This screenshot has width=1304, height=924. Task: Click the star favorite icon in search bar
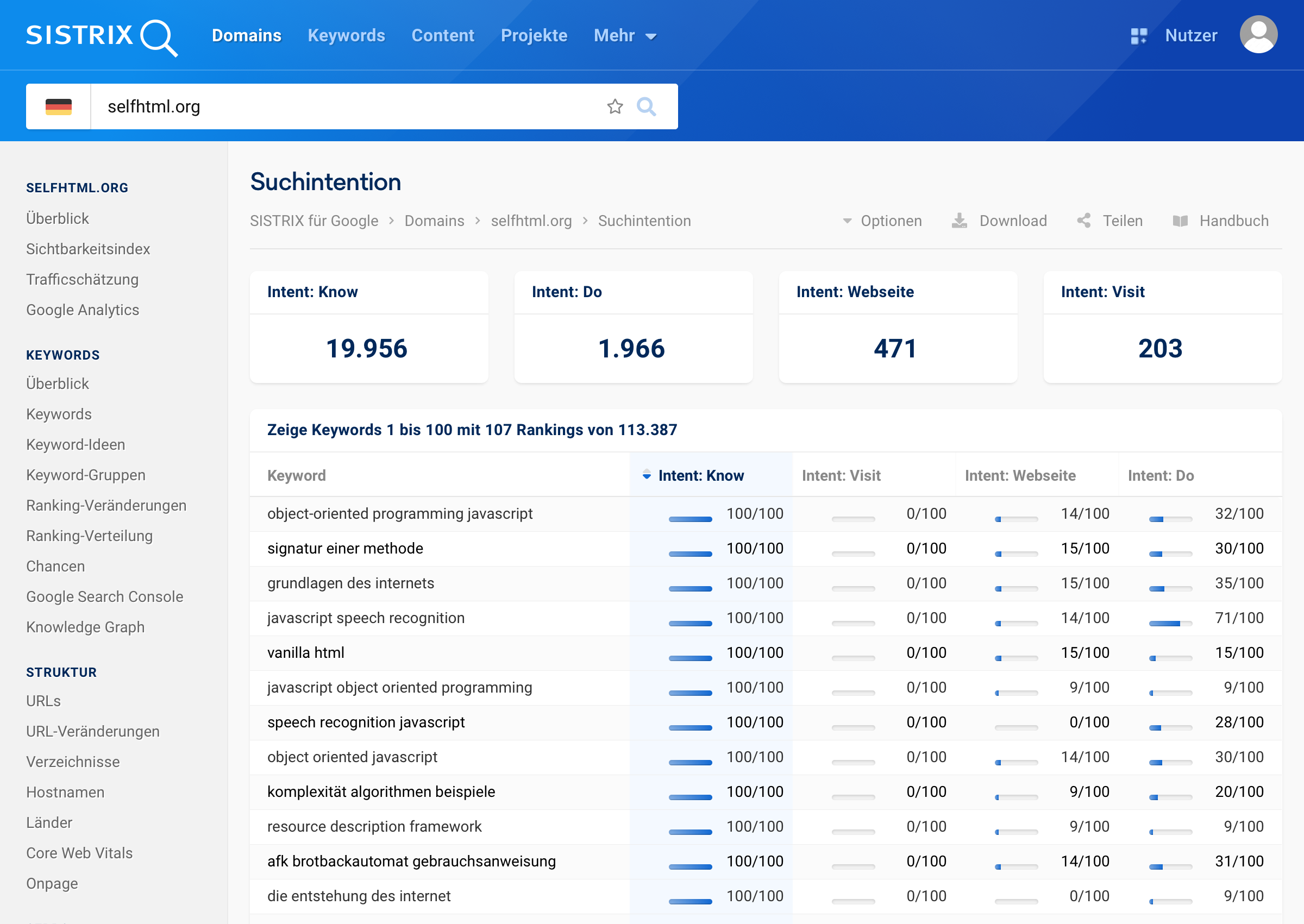[615, 106]
